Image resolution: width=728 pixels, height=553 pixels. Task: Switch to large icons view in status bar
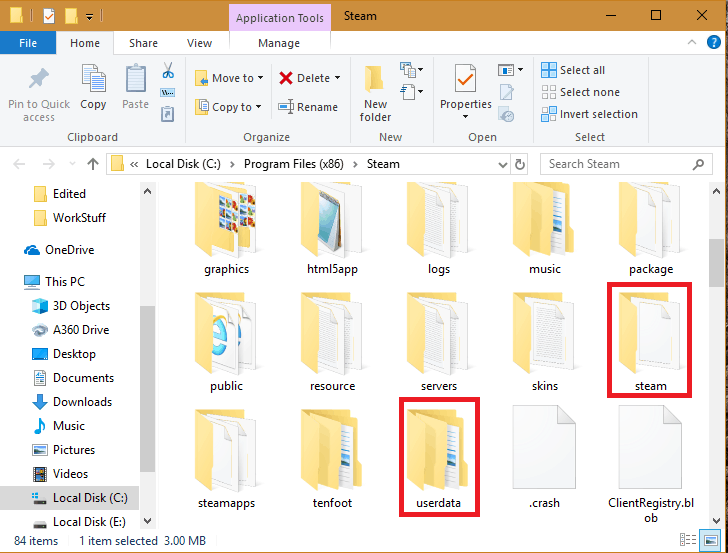pos(711,540)
